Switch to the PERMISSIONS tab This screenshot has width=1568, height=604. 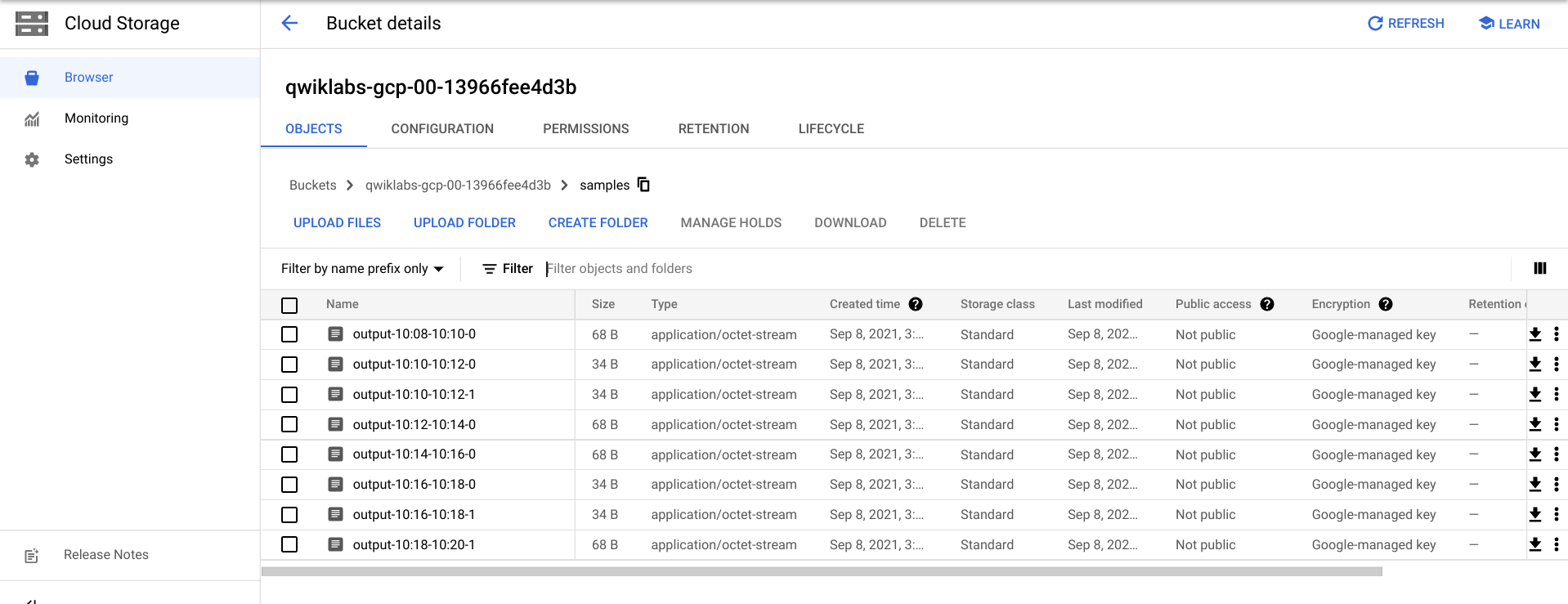pyautogui.click(x=586, y=129)
